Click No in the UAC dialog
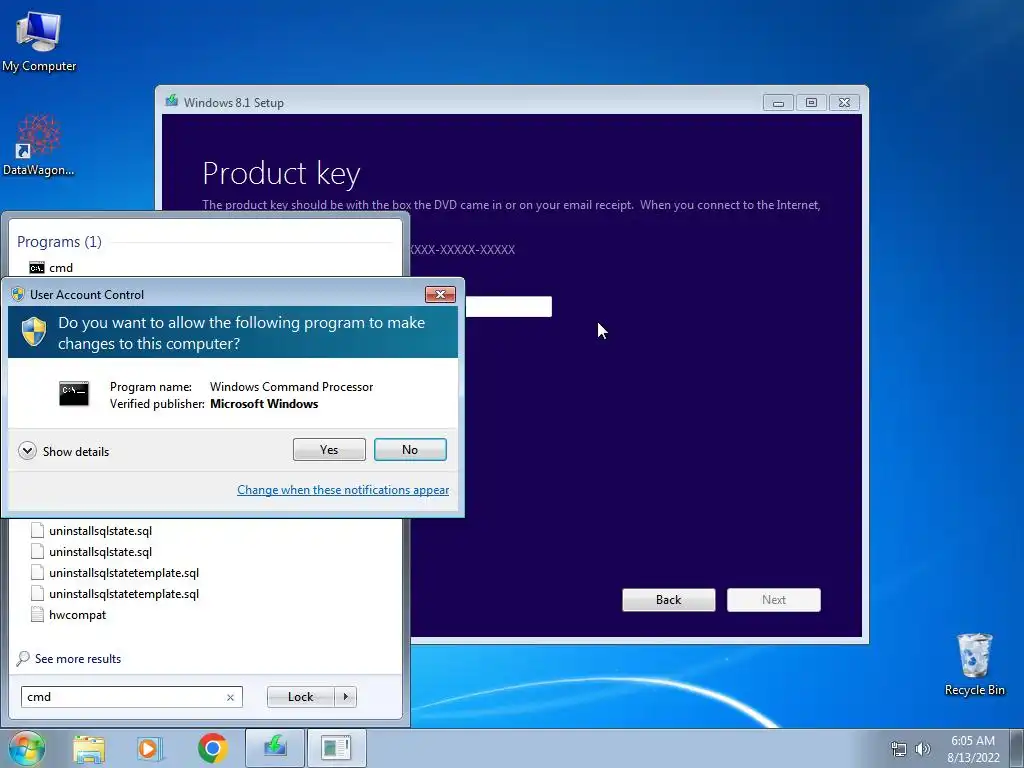The image size is (1024, 768). tap(410, 449)
